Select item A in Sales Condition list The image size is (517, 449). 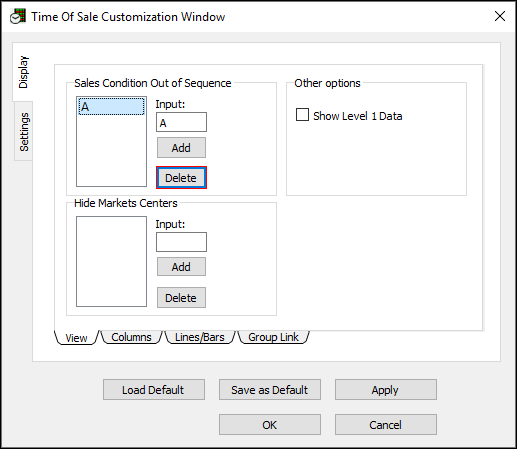(111, 107)
